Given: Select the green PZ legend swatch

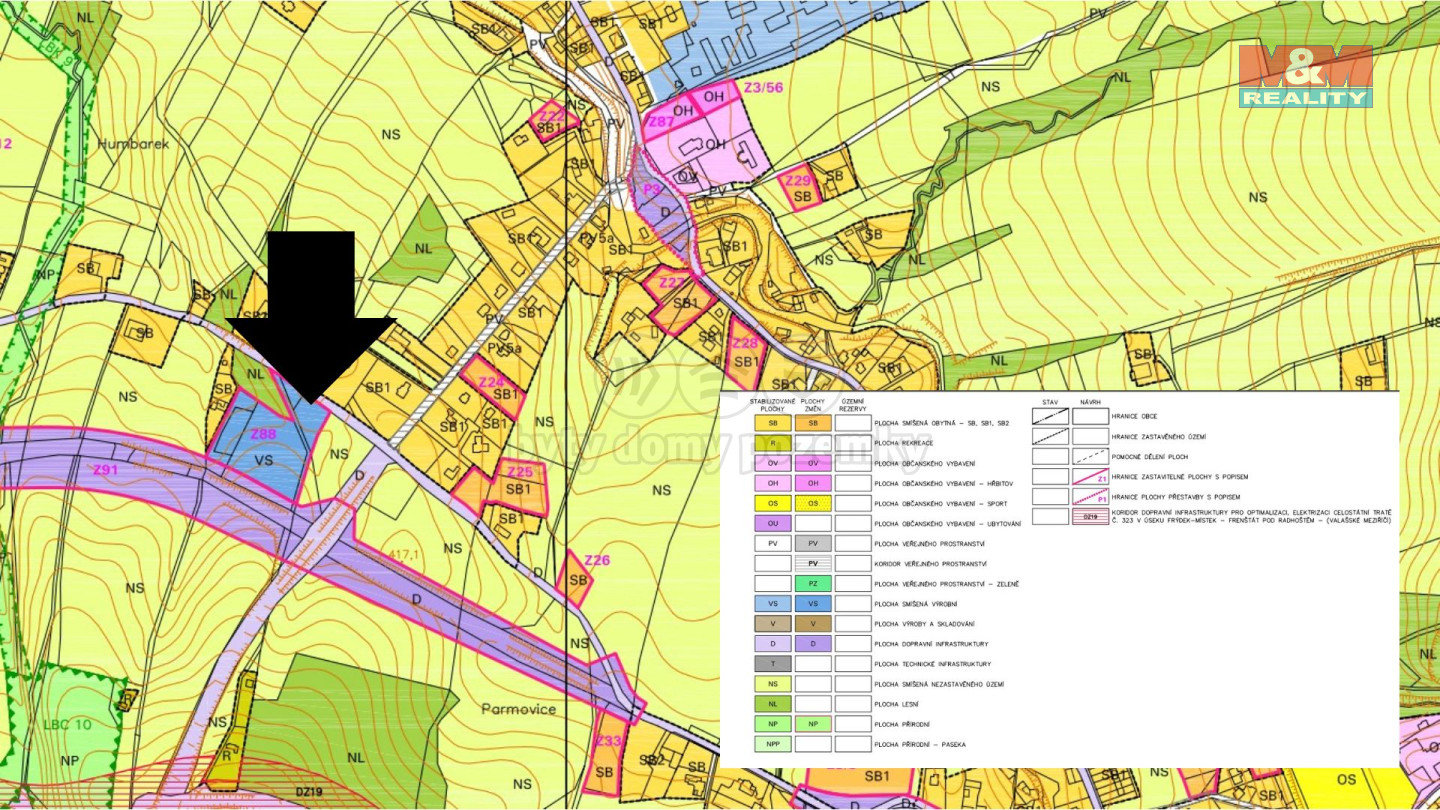Looking at the screenshot, I should pos(813,583).
